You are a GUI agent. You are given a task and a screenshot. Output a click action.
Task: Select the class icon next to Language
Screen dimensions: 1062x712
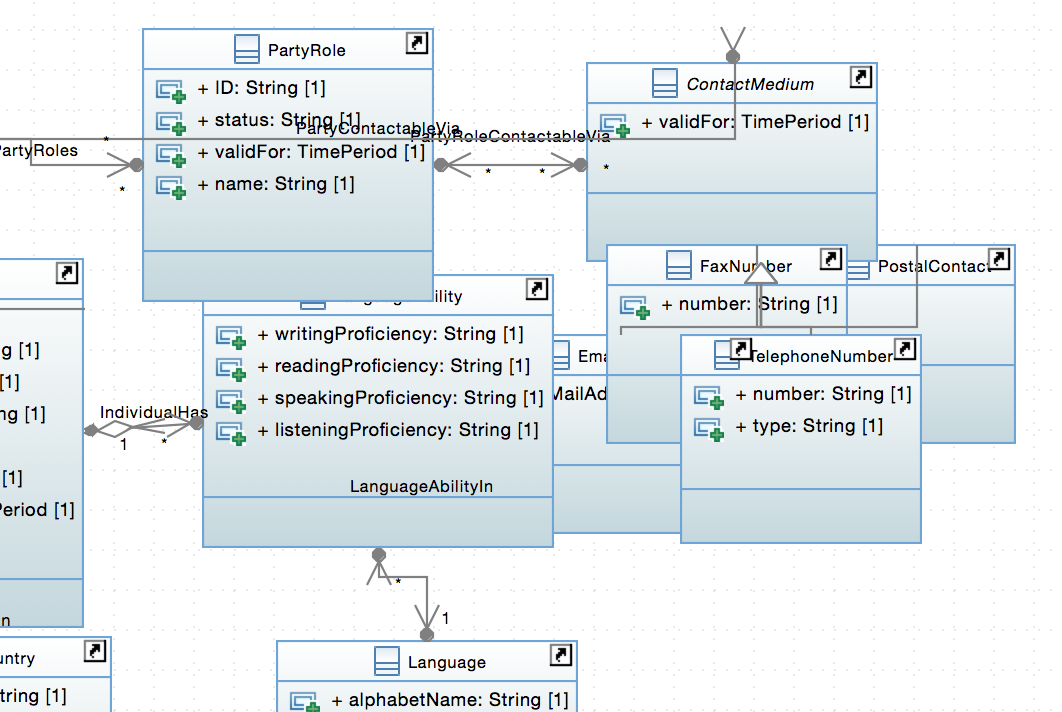pyautogui.click(x=386, y=662)
